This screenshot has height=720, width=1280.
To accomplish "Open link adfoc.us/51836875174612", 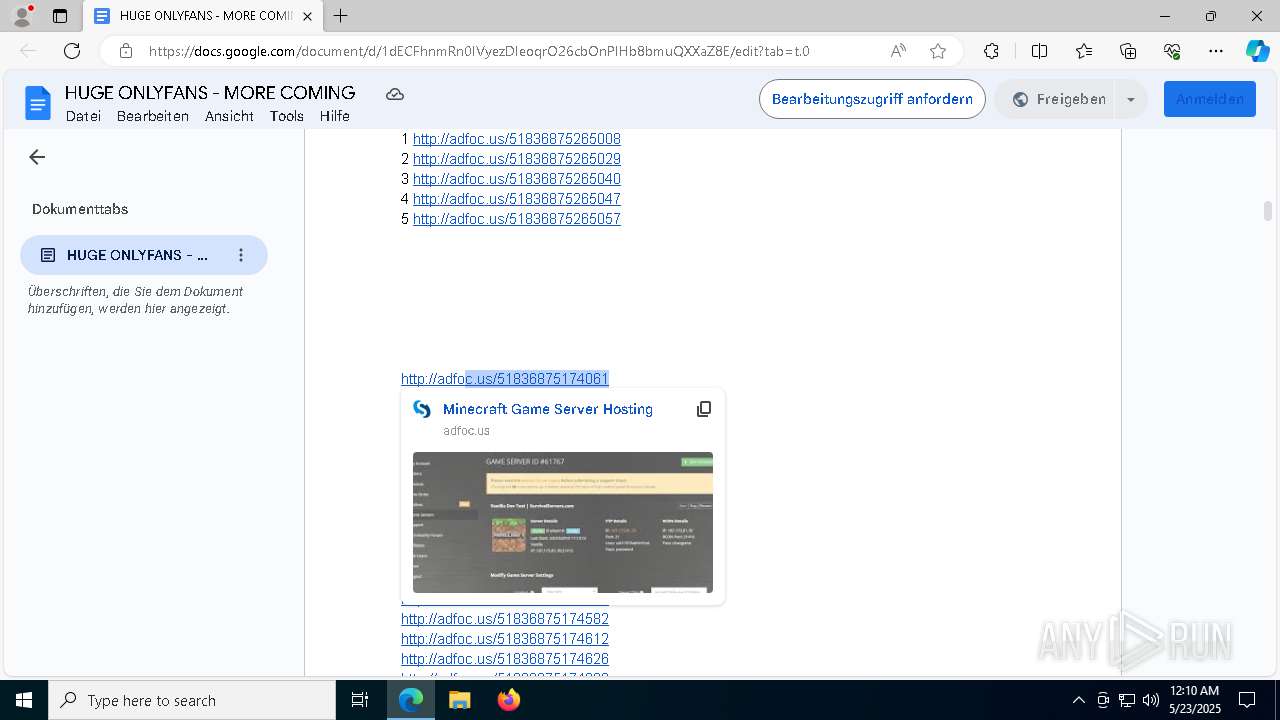I will pos(505,639).
